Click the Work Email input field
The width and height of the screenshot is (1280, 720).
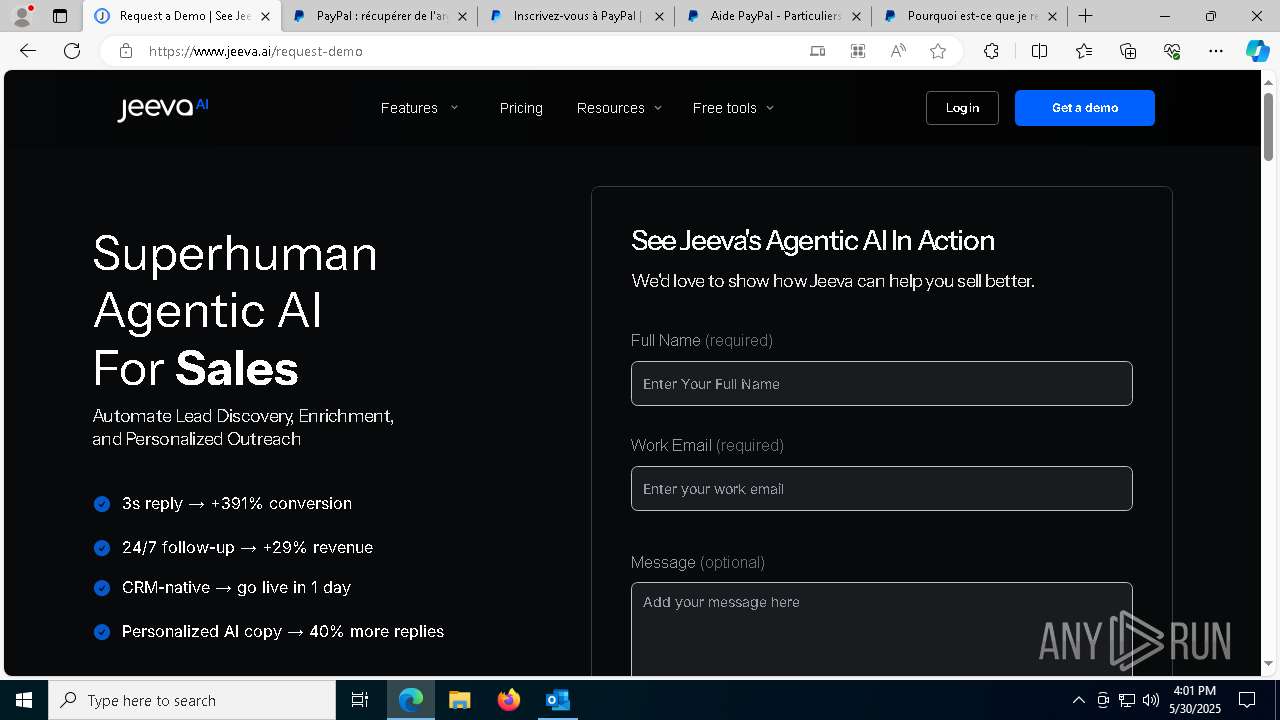click(882, 488)
